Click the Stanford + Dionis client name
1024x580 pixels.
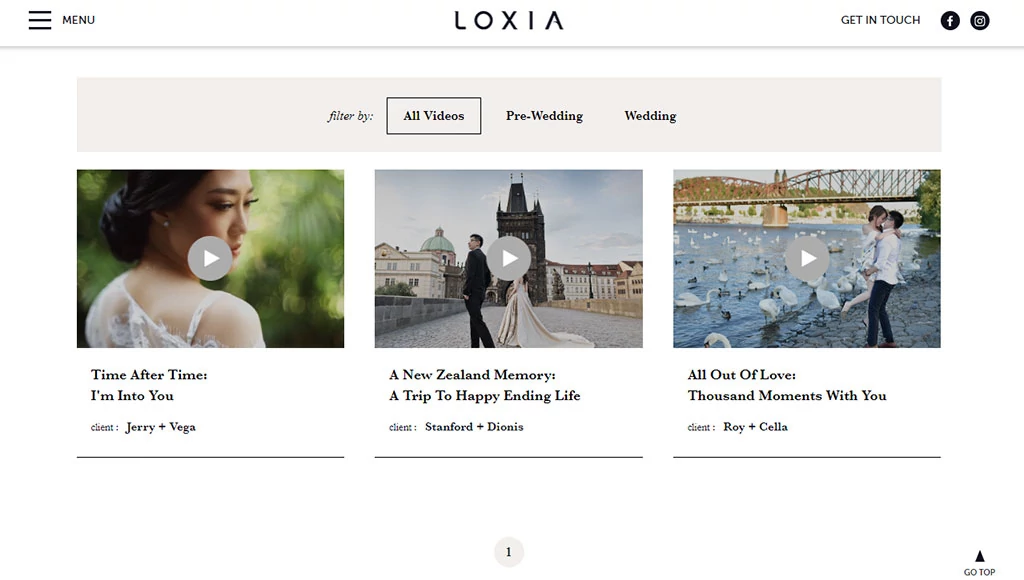474,427
